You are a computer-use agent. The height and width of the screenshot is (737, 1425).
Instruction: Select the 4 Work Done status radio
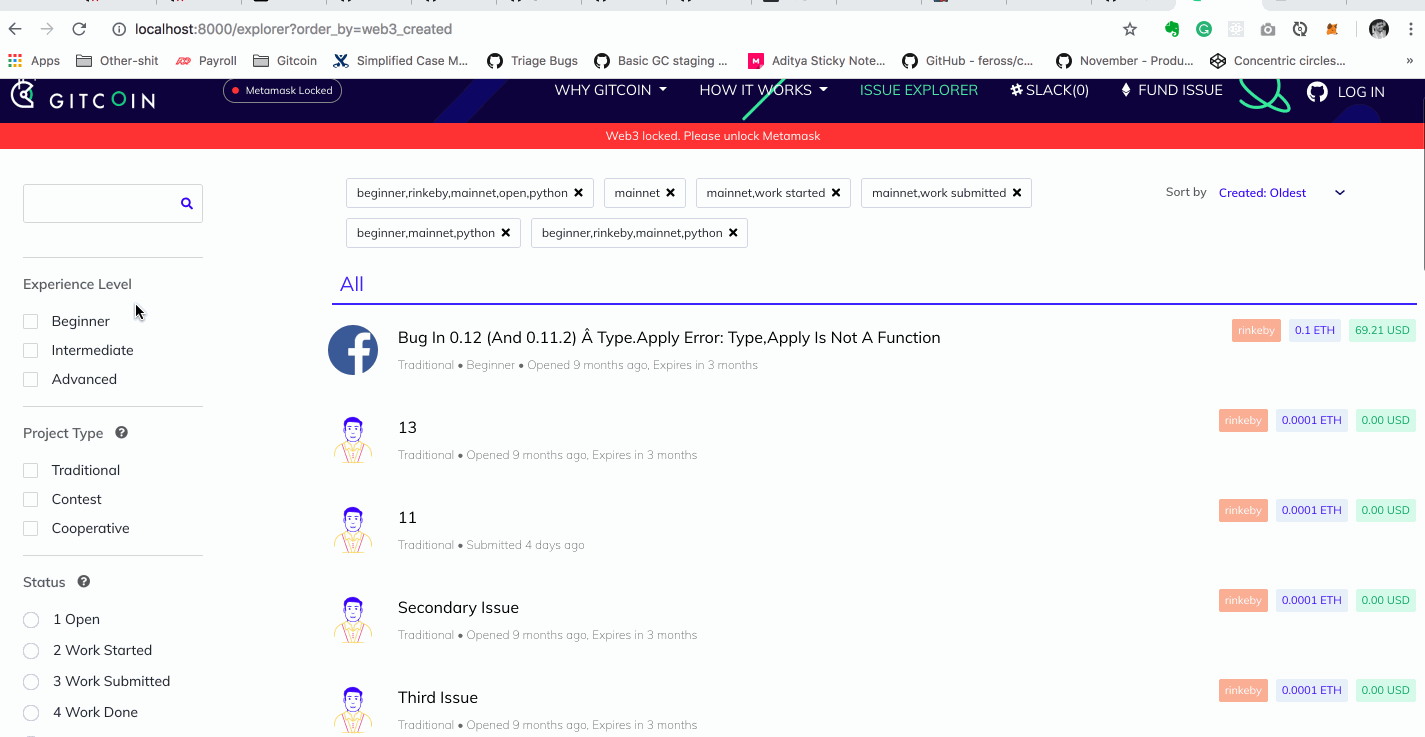tap(31, 713)
